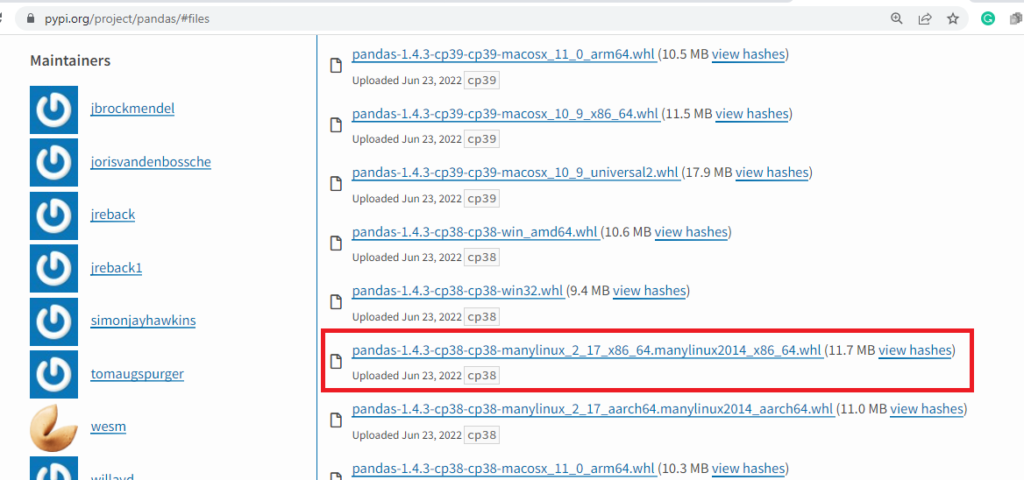This screenshot has width=1024, height=480.
Task: Click the Maintainers heading
Action: (x=71, y=61)
